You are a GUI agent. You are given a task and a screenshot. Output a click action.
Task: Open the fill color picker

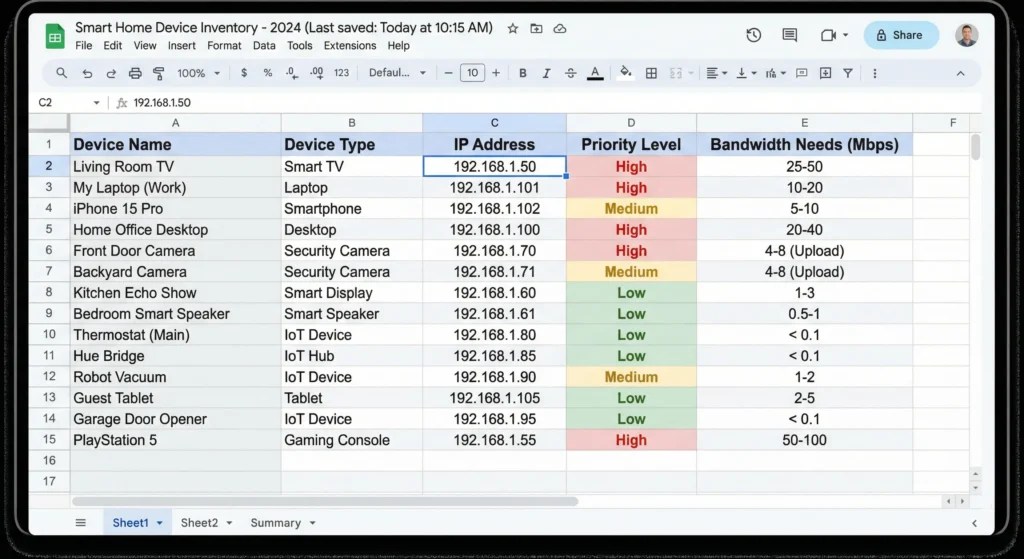pyautogui.click(x=626, y=73)
